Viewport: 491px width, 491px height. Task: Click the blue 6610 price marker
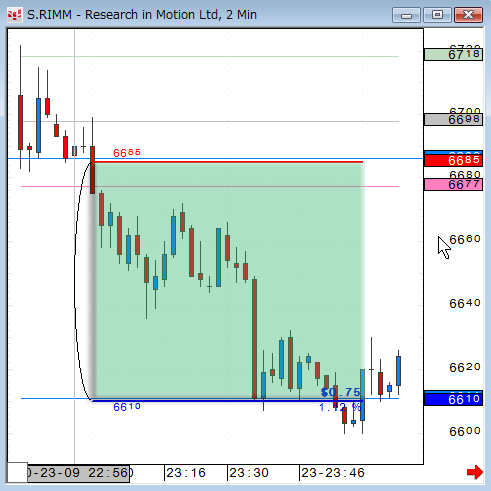point(453,399)
